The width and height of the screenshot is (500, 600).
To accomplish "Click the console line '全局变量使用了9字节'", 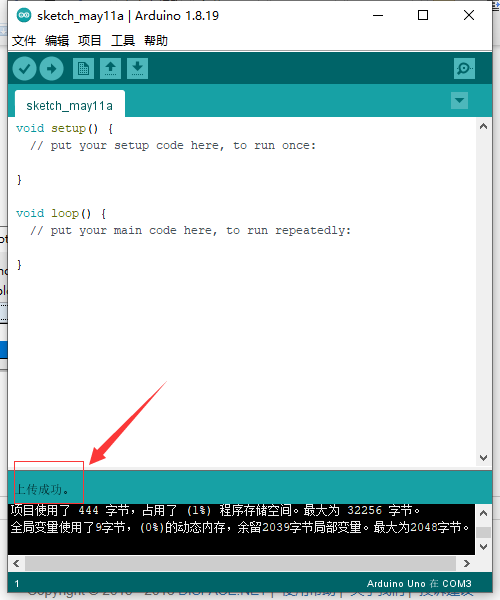I will tap(240, 527).
